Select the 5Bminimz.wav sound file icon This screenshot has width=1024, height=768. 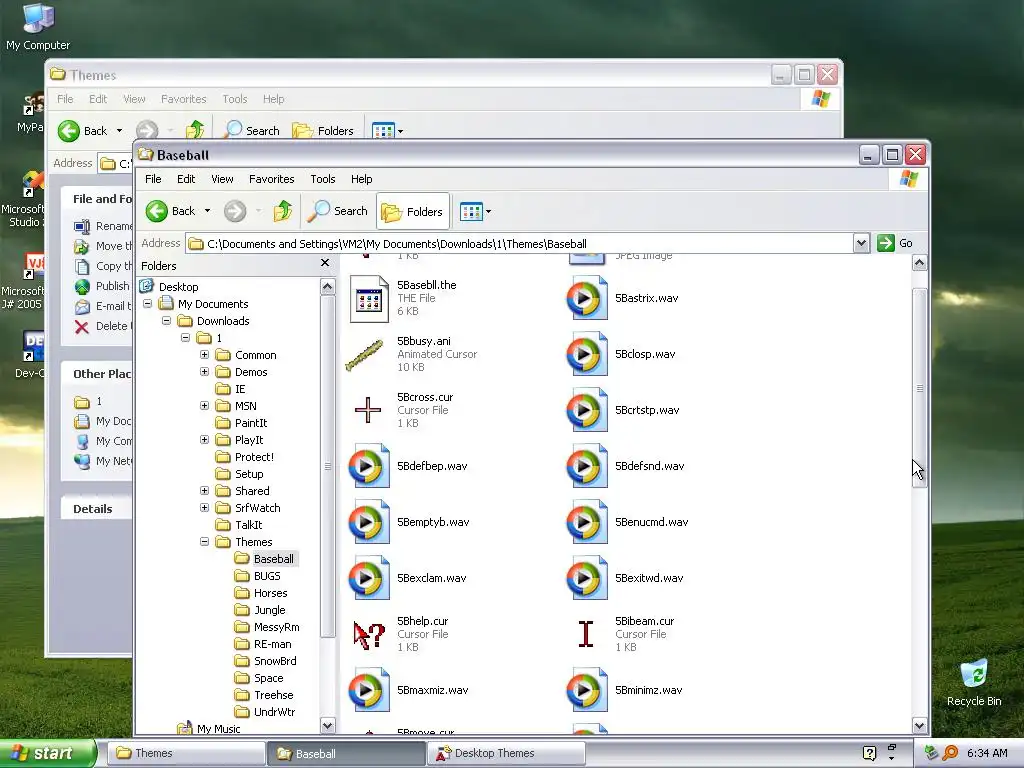pyautogui.click(x=586, y=690)
